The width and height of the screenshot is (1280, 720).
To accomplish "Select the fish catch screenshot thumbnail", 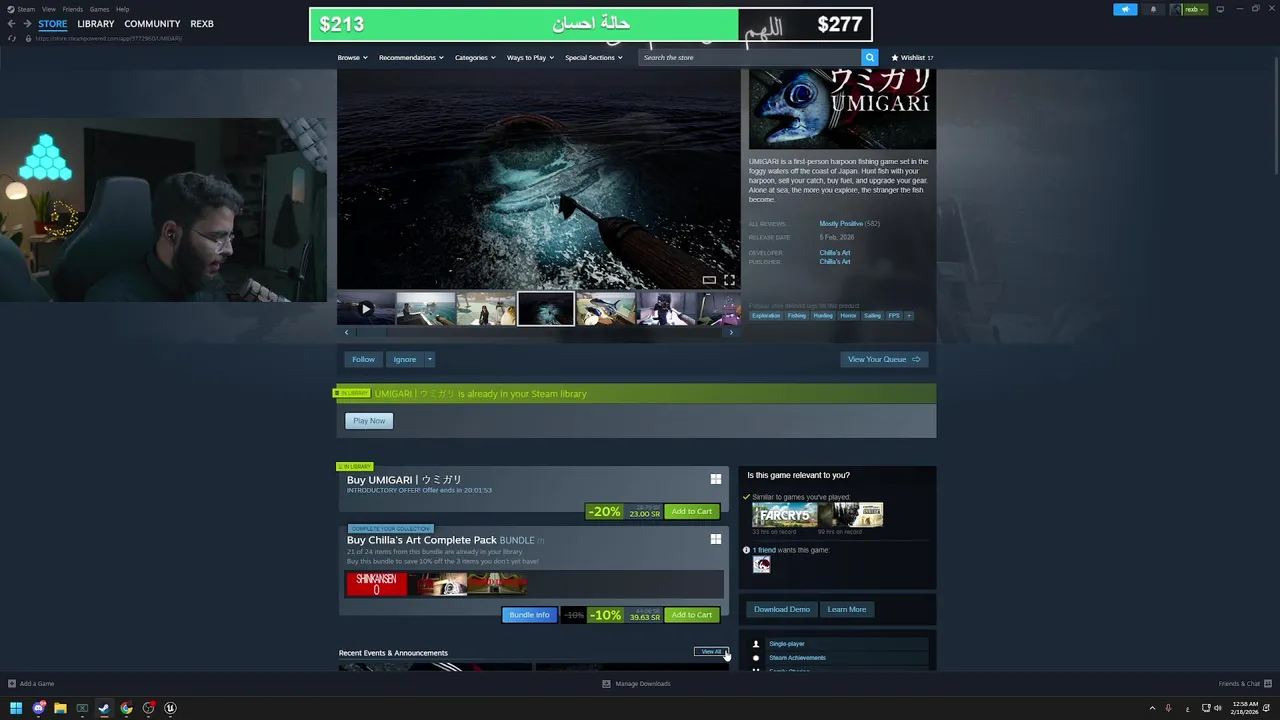I will tap(606, 309).
